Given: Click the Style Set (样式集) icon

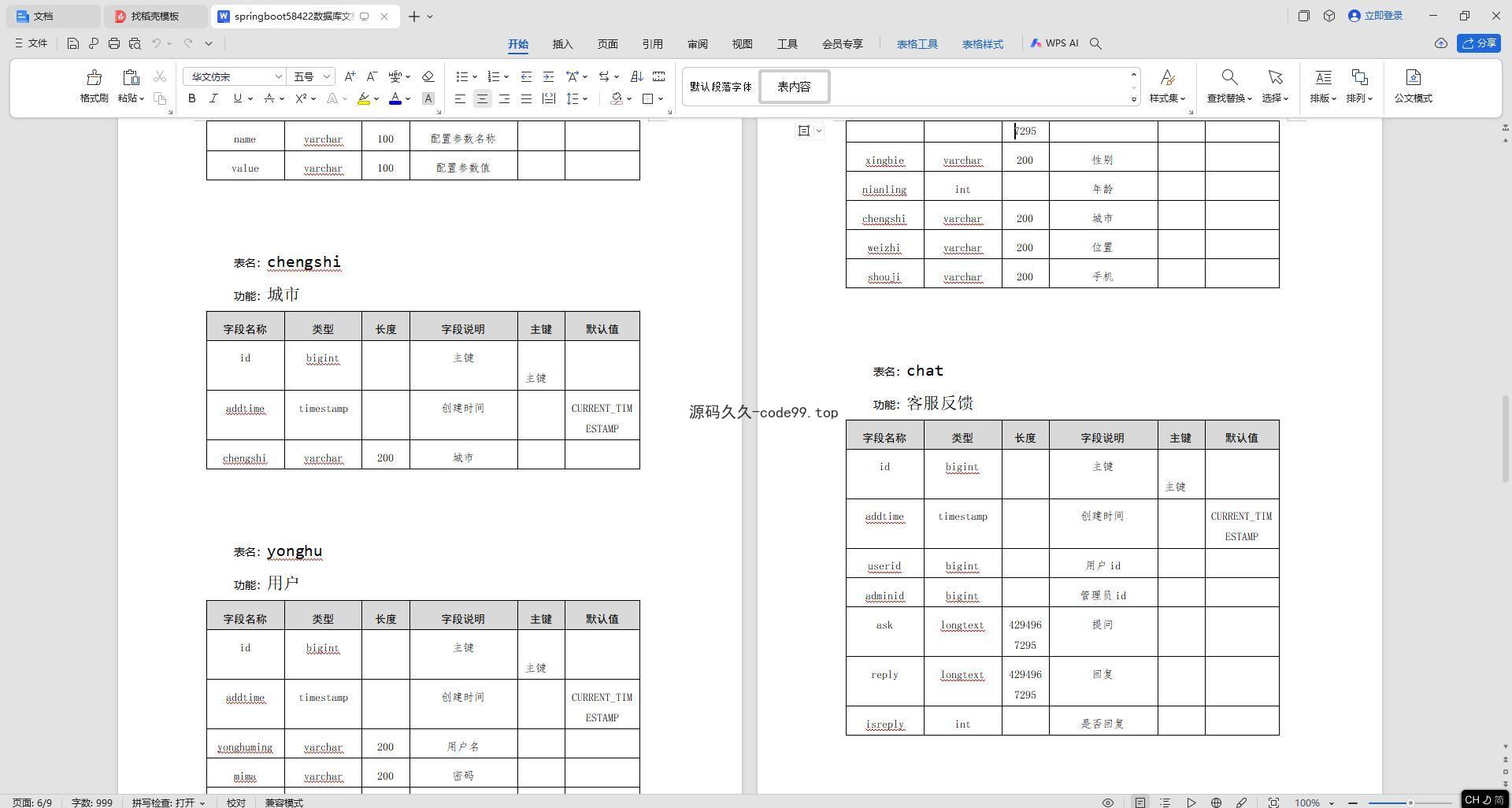Looking at the screenshot, I should click(1167, 77).
